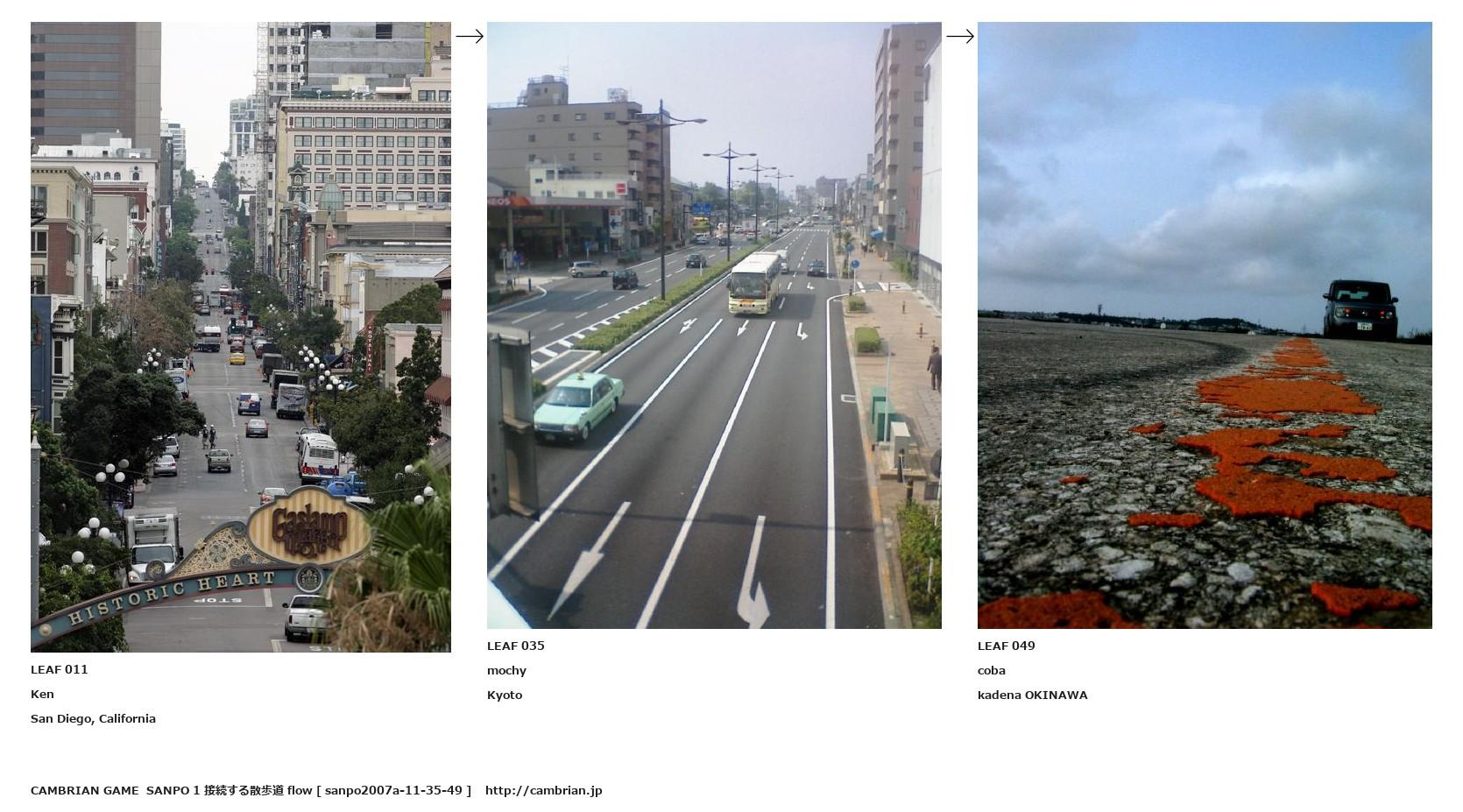This screenshot has width=1463, height=812.
Task: Open the http://cambrian.jp link
Action: [544, 790]
